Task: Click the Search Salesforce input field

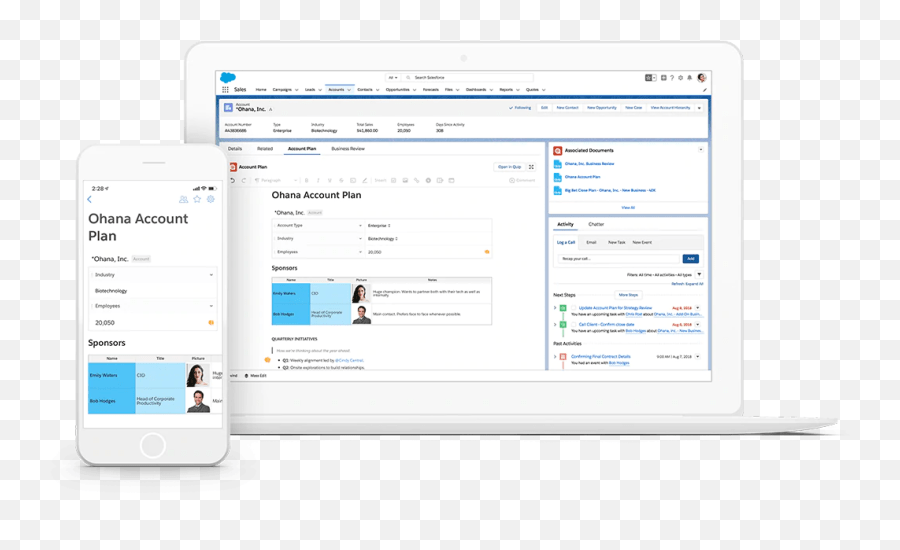Action: click(468, 78)
